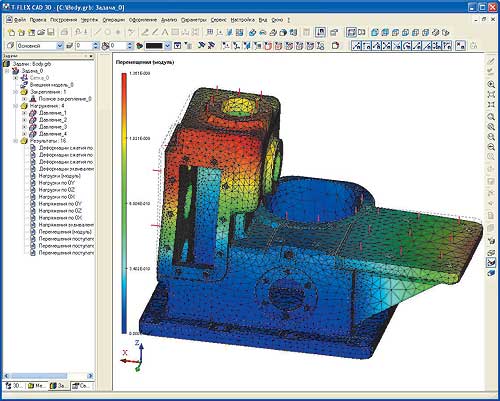Image resolution: width=500 pixels, height=401 pixels.
Task: Open the Окно menu
Action: [277, 20]
